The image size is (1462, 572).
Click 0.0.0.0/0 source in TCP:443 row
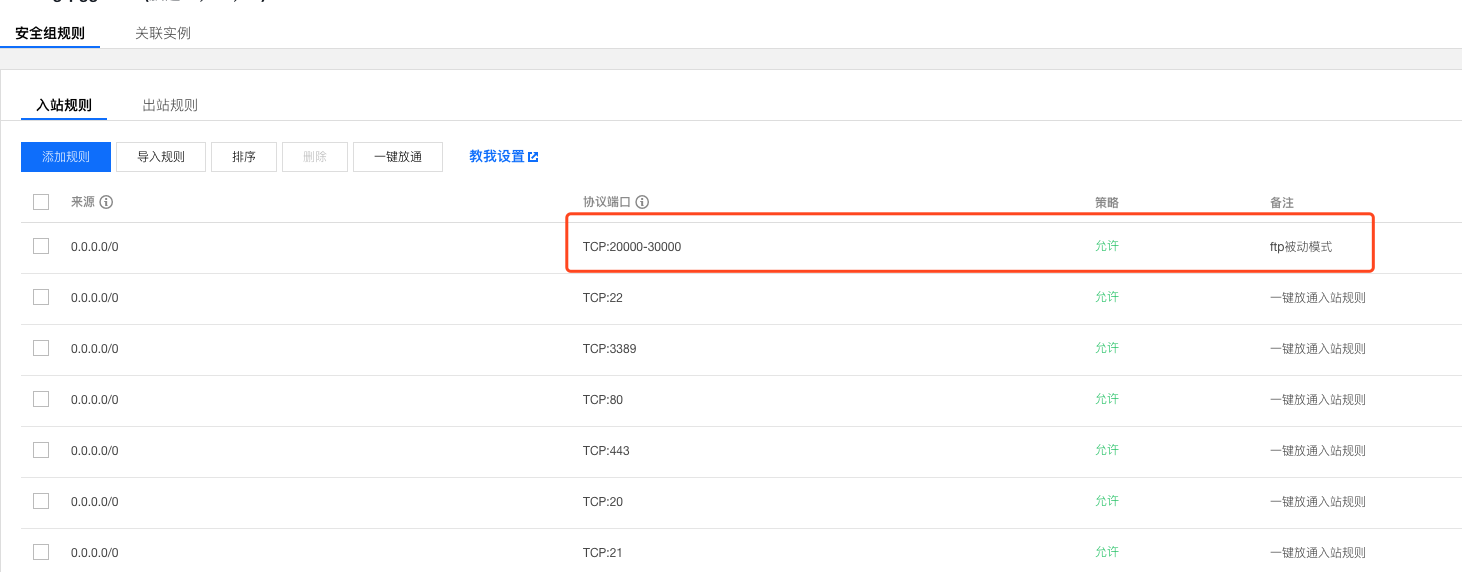pyautogui.click(x=95, y=451)
